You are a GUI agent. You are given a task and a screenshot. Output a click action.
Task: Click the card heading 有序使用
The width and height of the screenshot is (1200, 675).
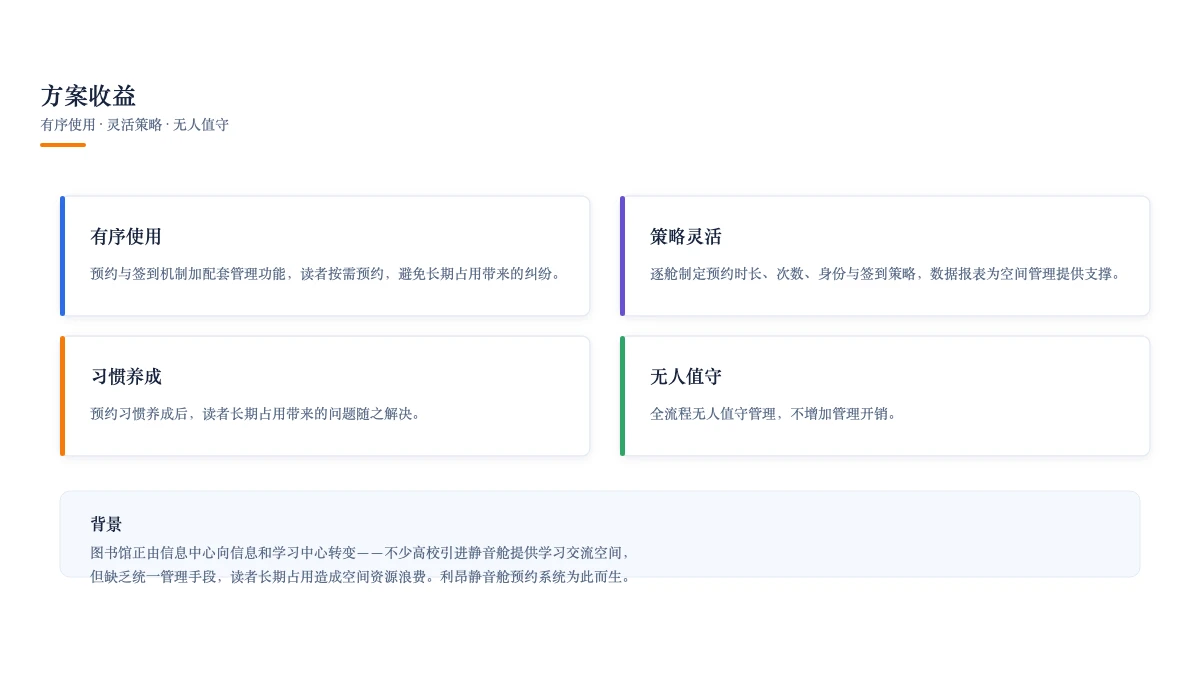click(x=126, y=237)
